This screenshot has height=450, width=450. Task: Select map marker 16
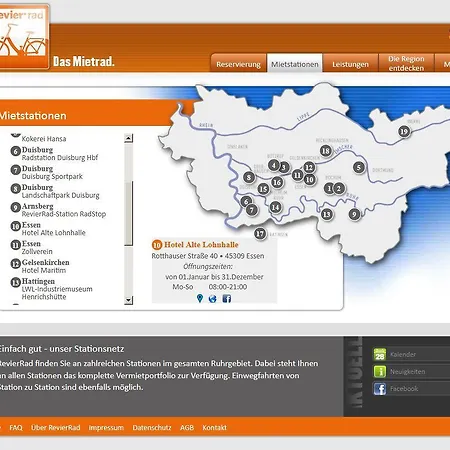pyautogui.click(x=277, y=182)
